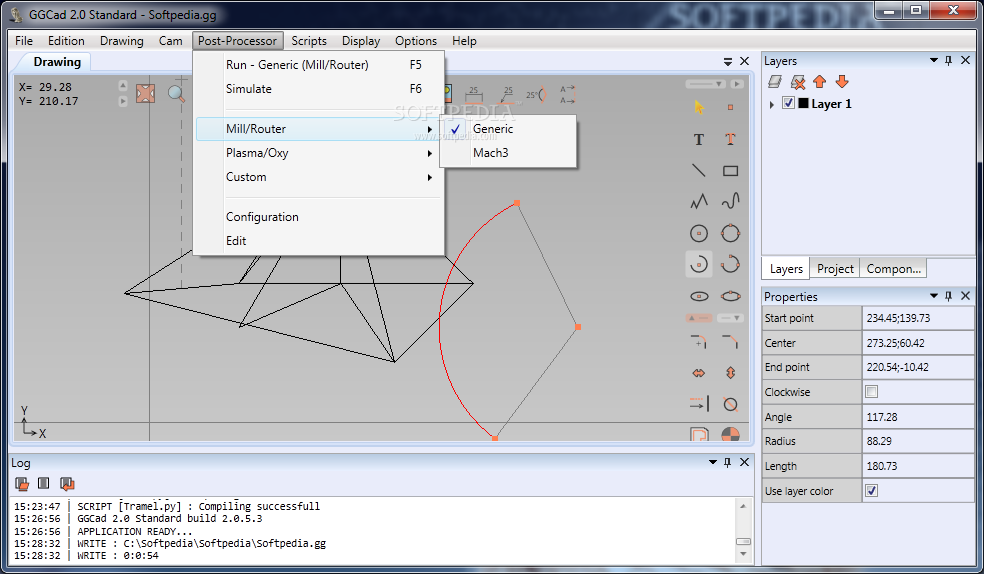Open Layers panel dropdown arrow
Image resolution: width=984 pixels, height=574 pixels.
(x=933, y=60)
